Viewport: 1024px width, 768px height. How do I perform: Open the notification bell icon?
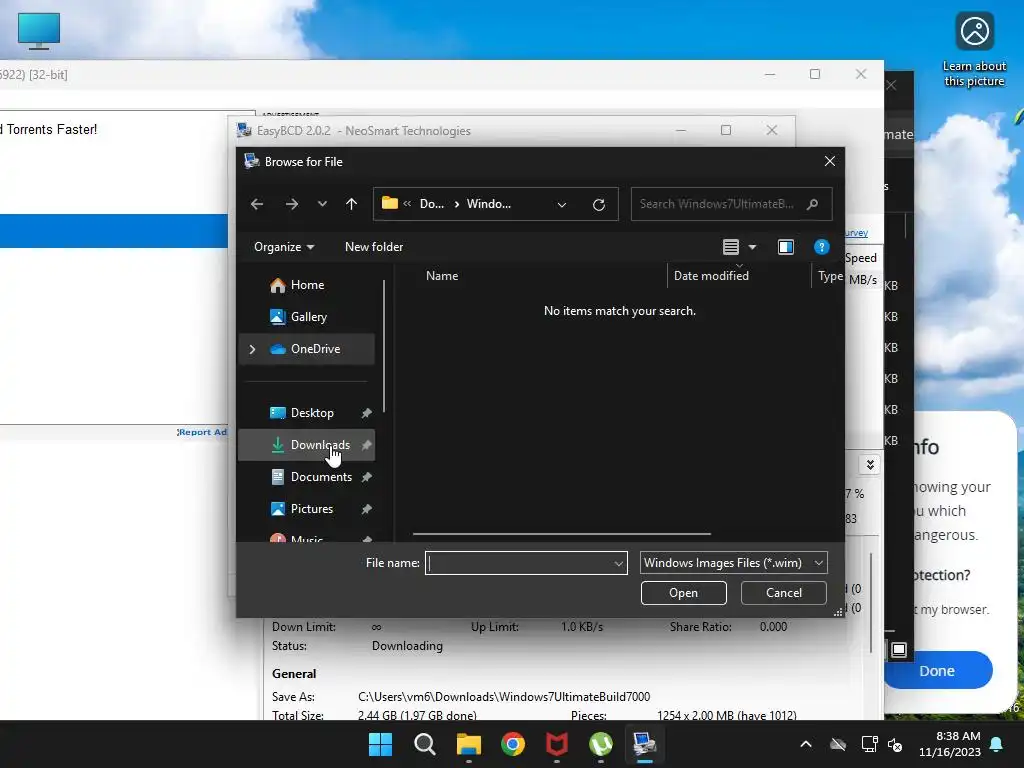click(x=997, y=744)
